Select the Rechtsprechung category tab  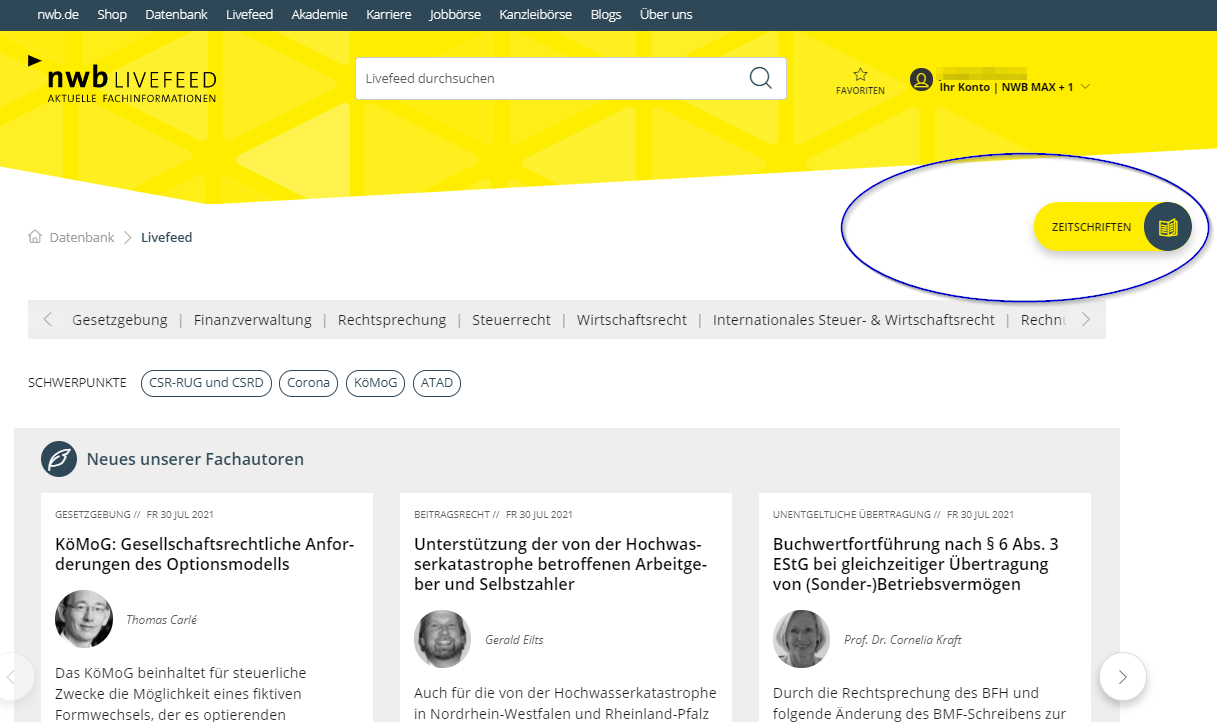tap(392, 320)
